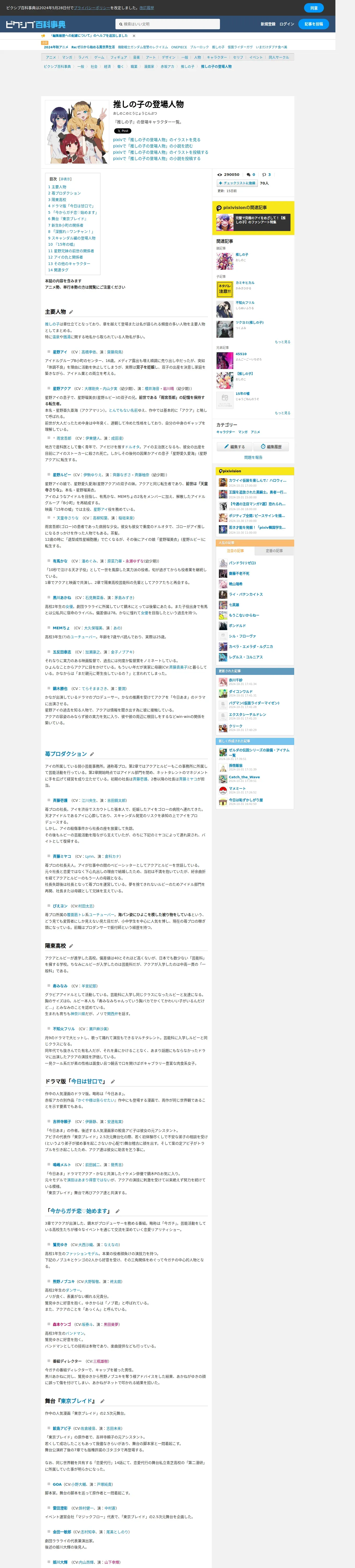Click チェックリストに登録 button
The image size is (355, 1568).
pos(237,183)
